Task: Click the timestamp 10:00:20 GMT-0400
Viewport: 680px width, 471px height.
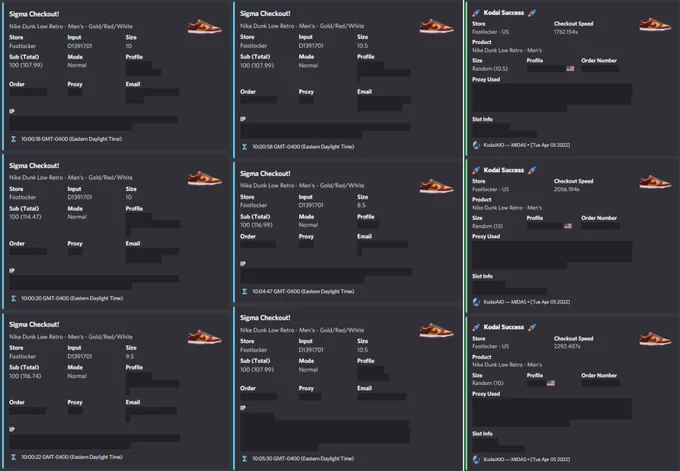Action: [72, 298]
